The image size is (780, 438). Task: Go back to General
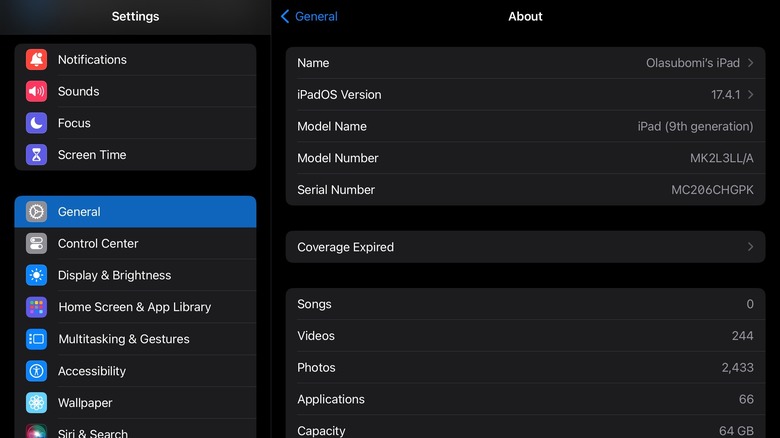click(309, 16)
